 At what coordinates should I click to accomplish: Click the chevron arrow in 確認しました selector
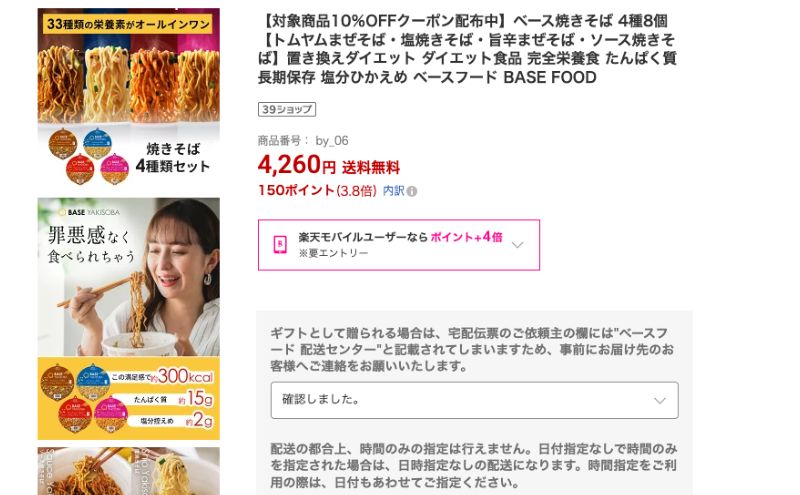660,401
